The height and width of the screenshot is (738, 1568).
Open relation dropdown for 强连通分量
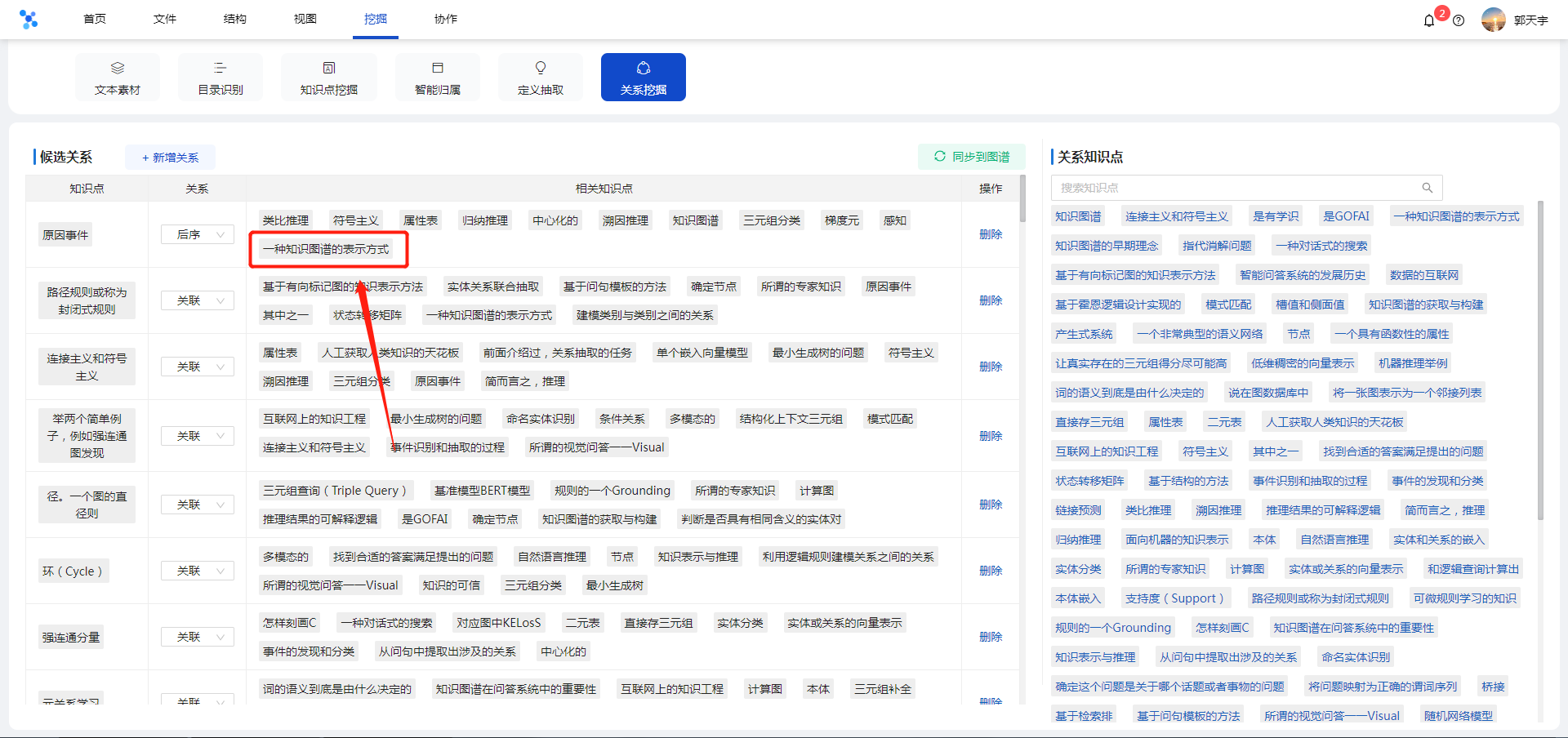point(198,637)
